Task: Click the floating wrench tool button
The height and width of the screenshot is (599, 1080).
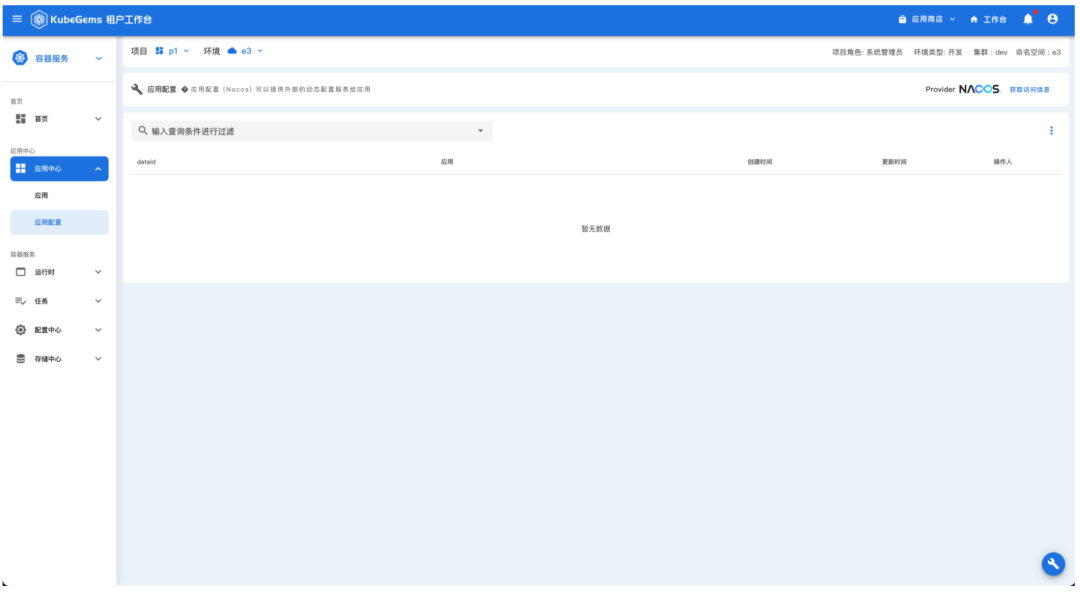Action: click(1053, 564)
